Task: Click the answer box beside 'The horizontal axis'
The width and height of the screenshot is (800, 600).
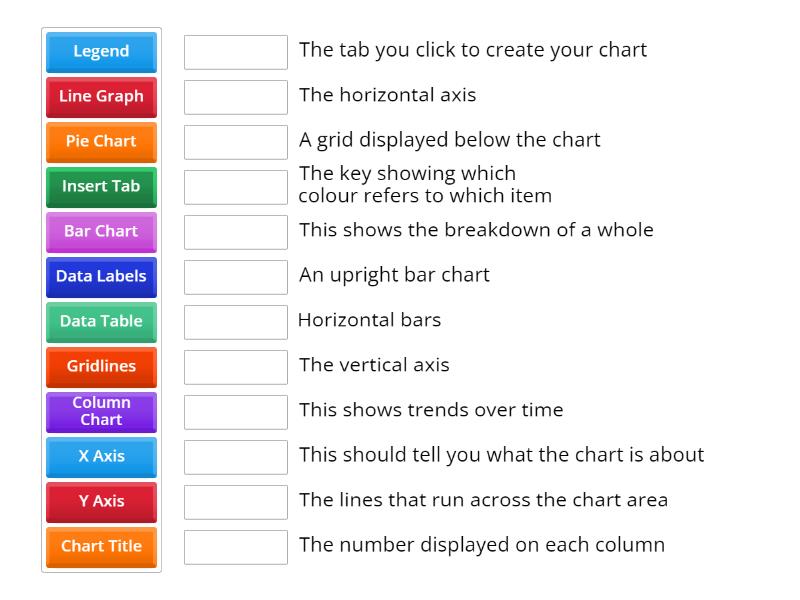Action: (235, 96)
